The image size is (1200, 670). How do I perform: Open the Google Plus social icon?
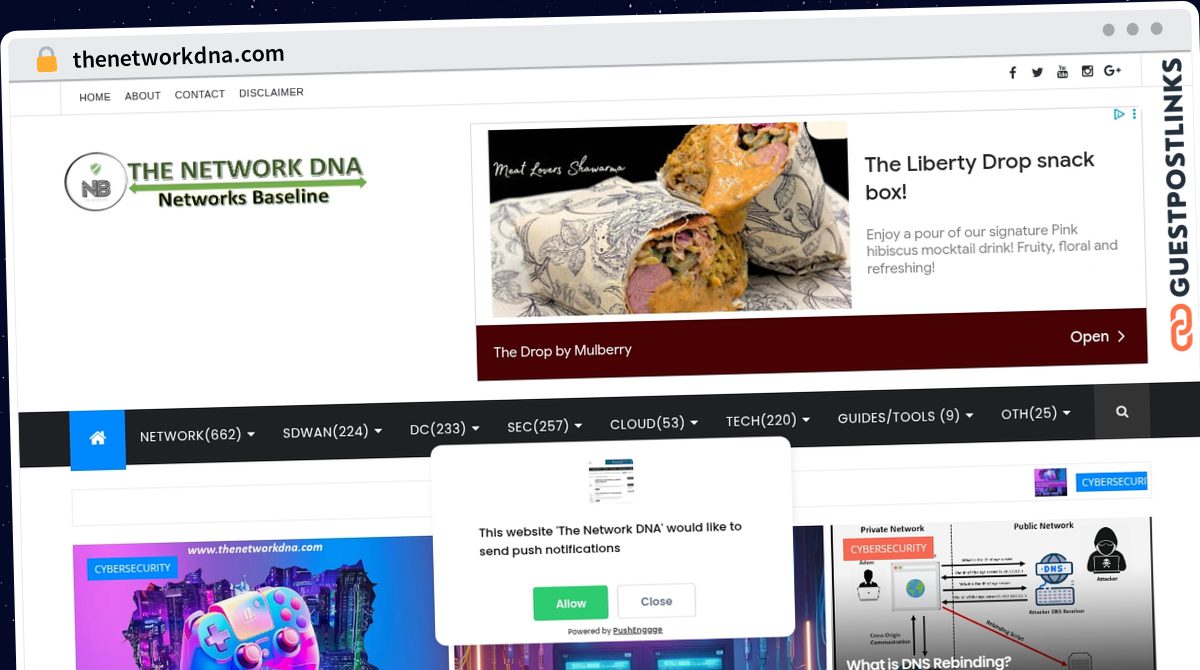click(x=1113, y=70)
